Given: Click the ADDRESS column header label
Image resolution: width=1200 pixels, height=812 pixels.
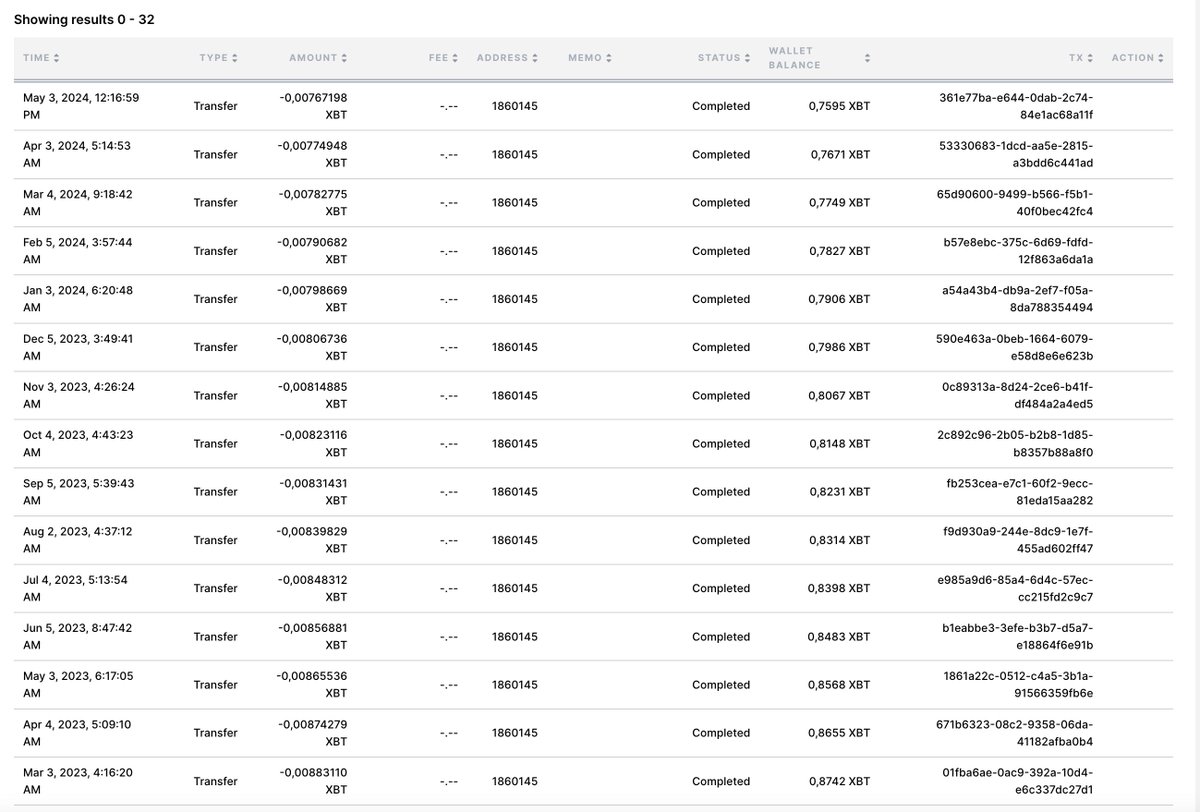Looking at the screenshot, I should coord(502,58).
